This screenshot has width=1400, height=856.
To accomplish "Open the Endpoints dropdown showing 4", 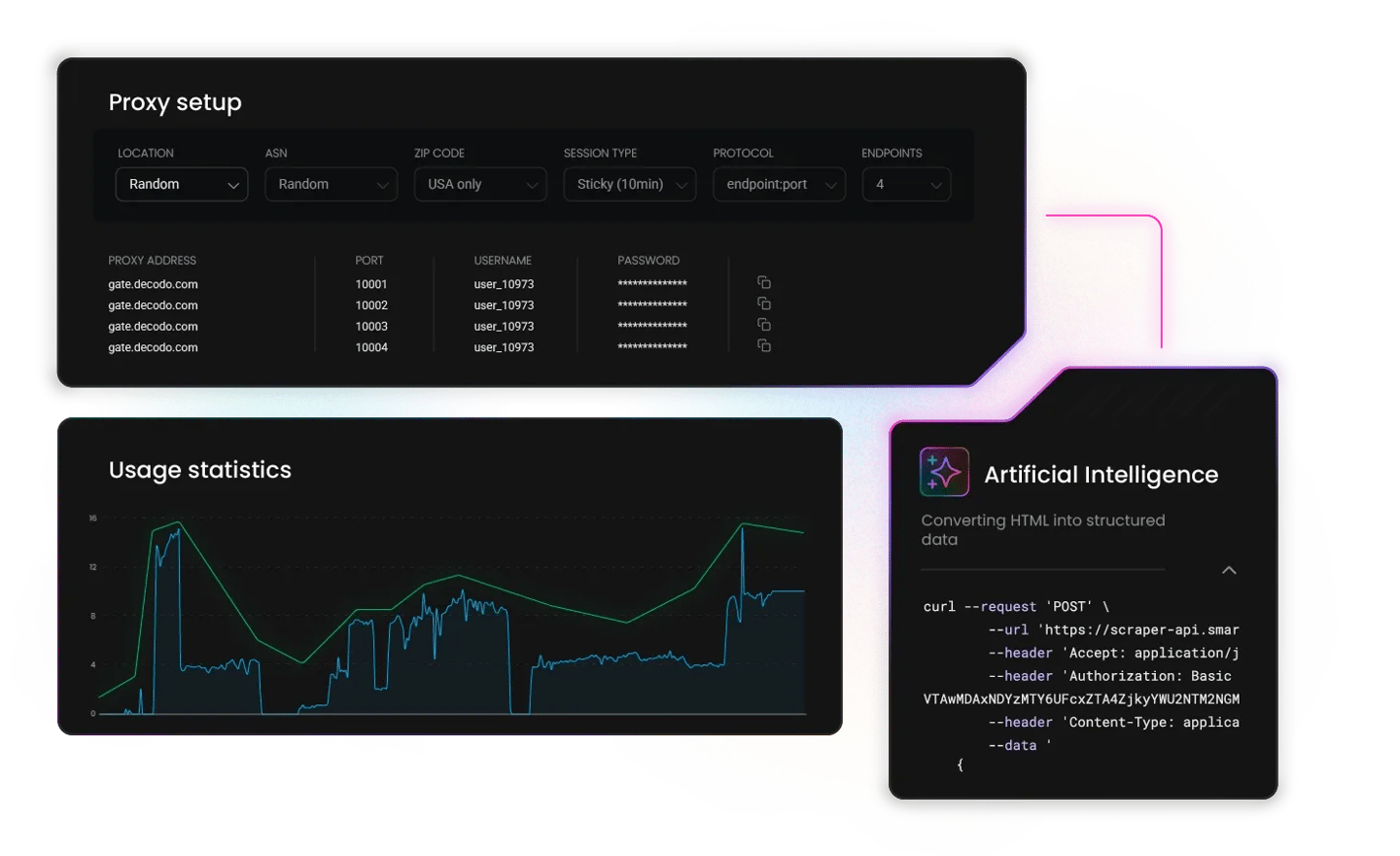I will [x=906, y=185].
